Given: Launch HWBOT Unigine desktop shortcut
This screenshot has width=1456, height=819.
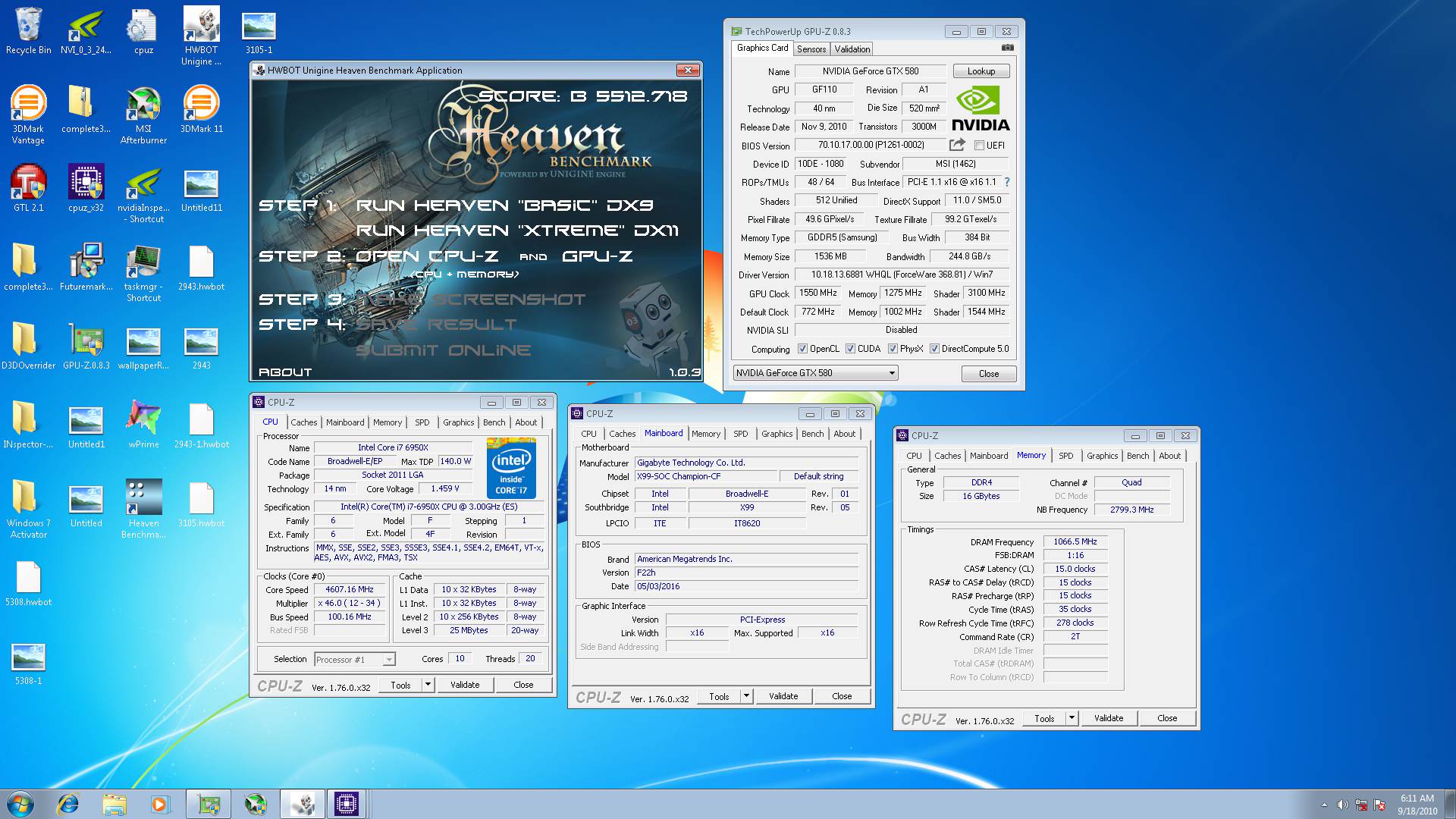Looking at the screenshot, I should [201, 36].
